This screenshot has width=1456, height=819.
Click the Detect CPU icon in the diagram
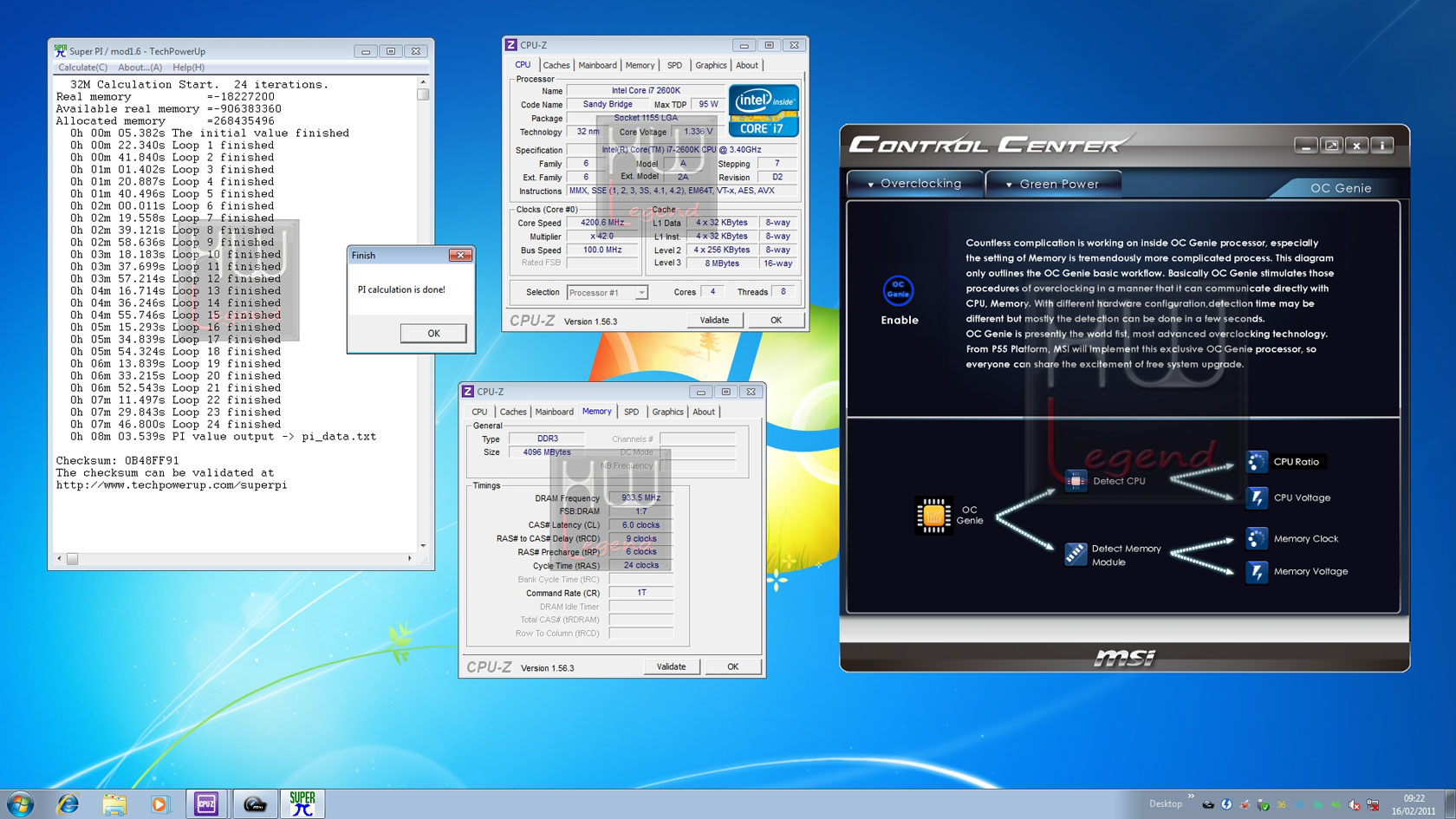click(x=1076, y=480)
